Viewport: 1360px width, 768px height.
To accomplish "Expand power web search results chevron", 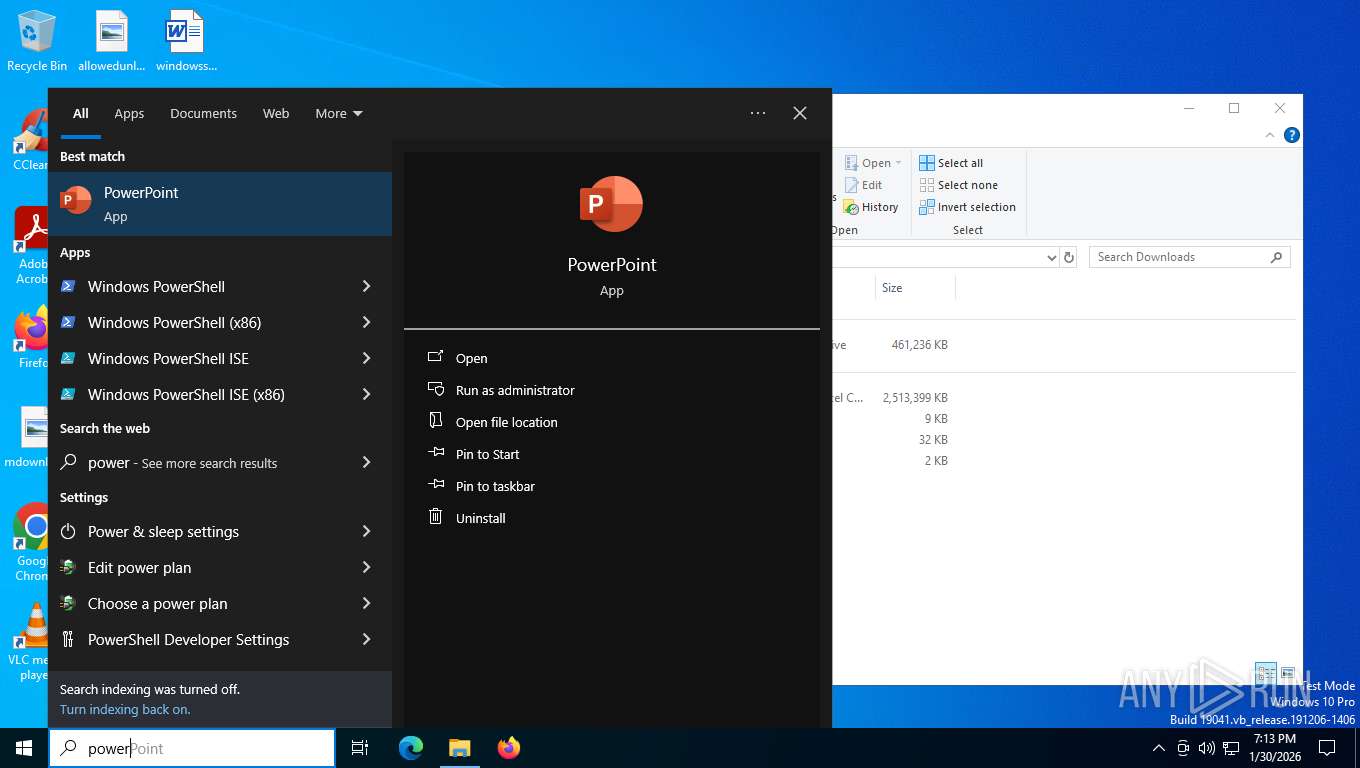I will (x=366, y=462).
